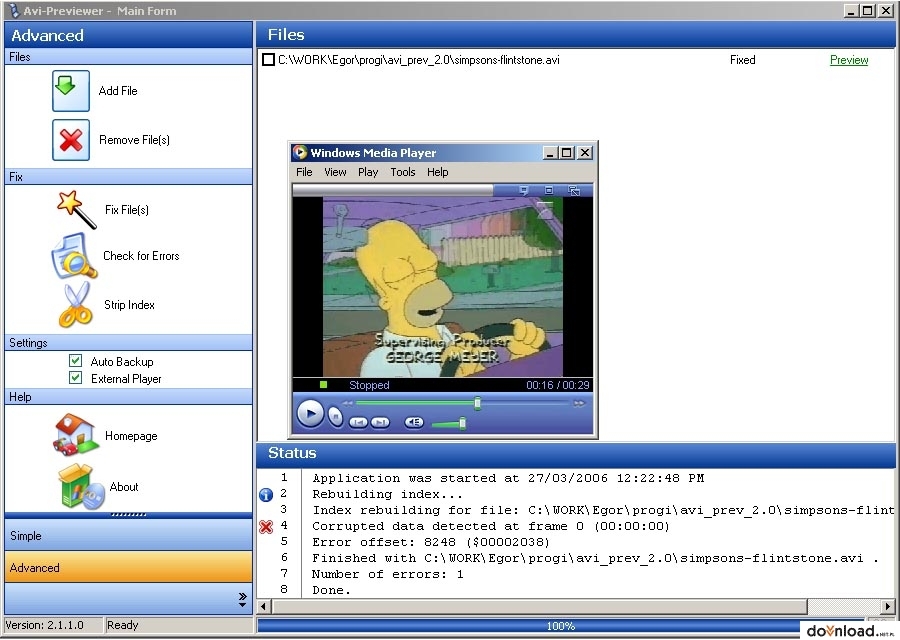Click the green arrow Add File icon
Viewport: 900px width, 640px height.
71,91
